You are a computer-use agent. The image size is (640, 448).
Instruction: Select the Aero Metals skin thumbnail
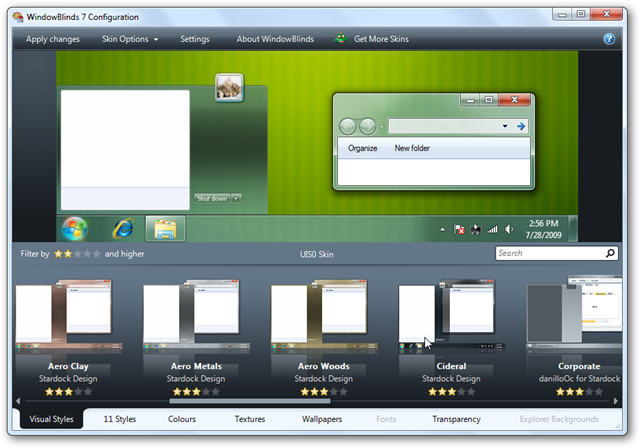(x=193, y=320)
